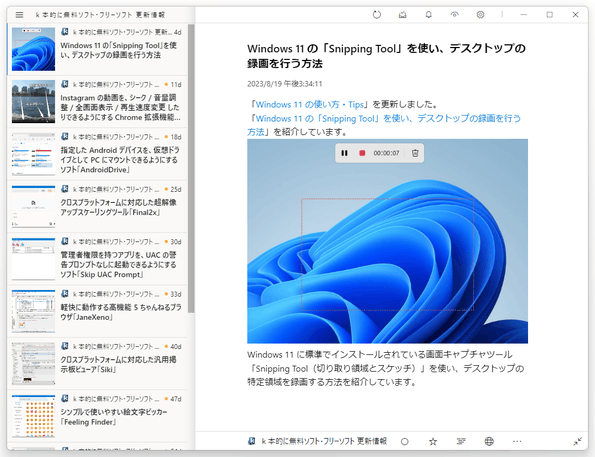595x457 pixels.
Task: Click the source icon on the 30d entry
Action: (65, 241)
